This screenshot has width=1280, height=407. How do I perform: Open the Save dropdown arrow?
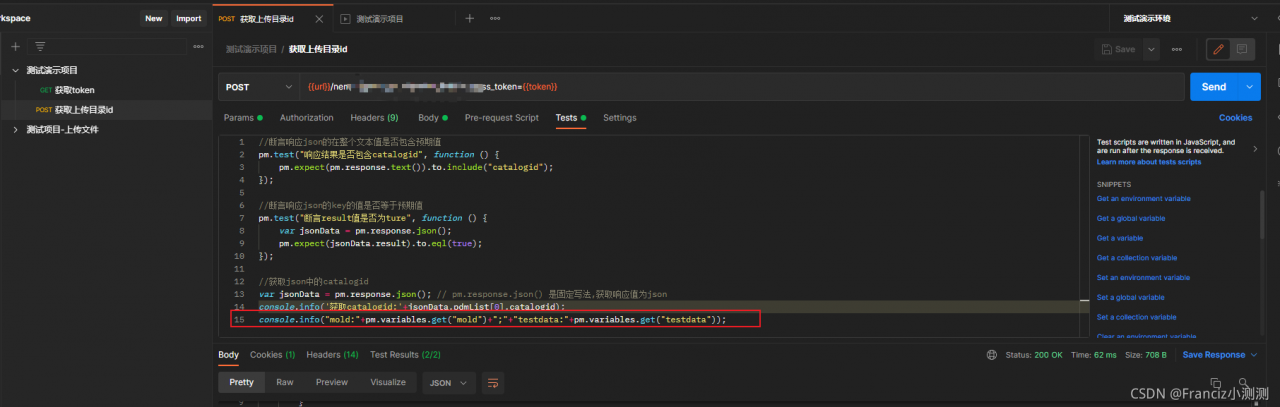point(1151,49)
